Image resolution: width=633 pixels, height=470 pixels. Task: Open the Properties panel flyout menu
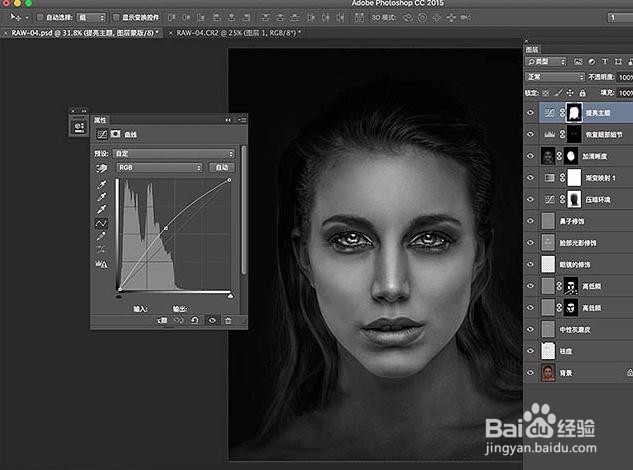(x=242, y=120)
